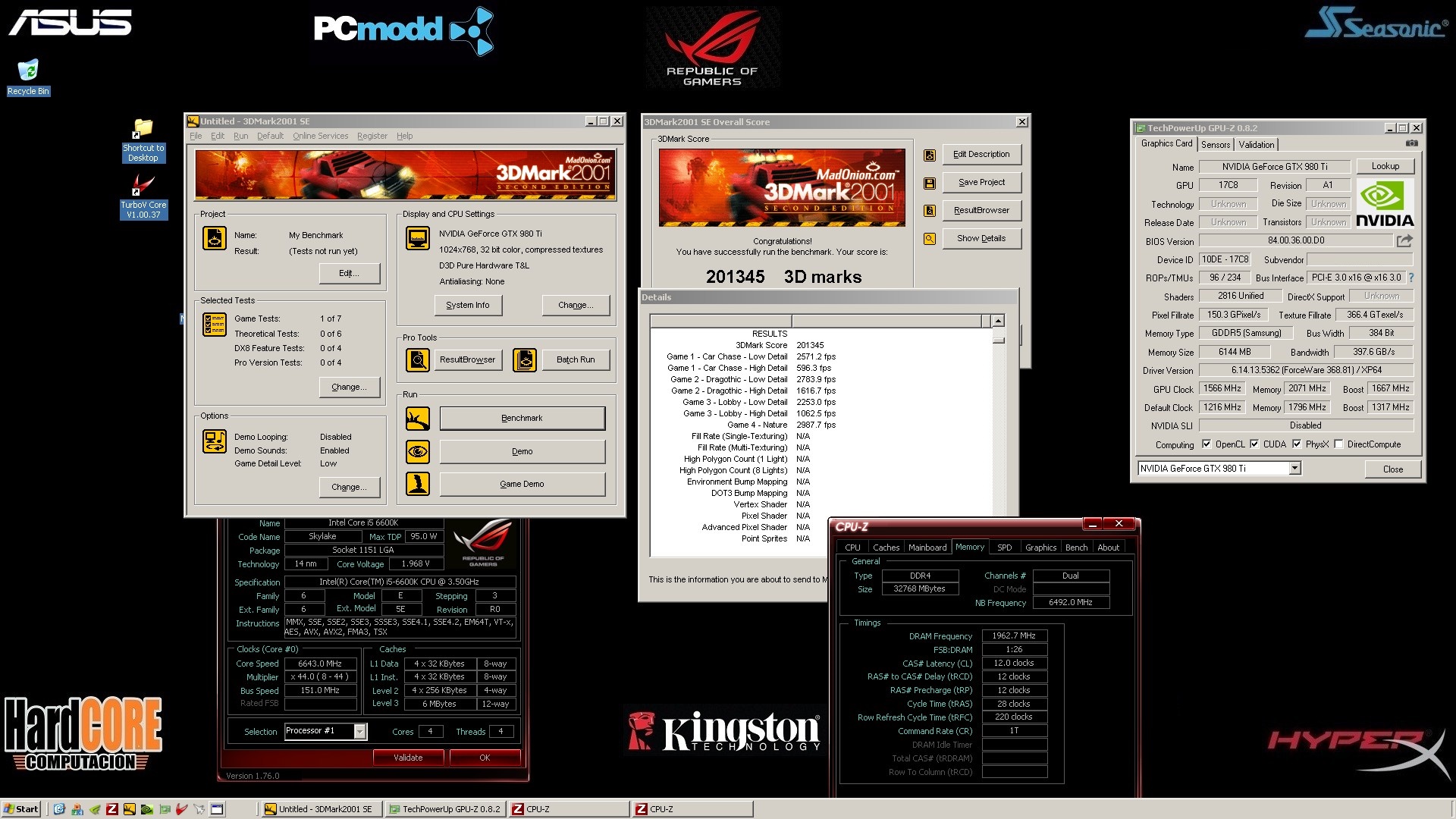The height and width of the screenshot is (819, 1456).
Task: Click the Show Details button
Action: [981, 239]
